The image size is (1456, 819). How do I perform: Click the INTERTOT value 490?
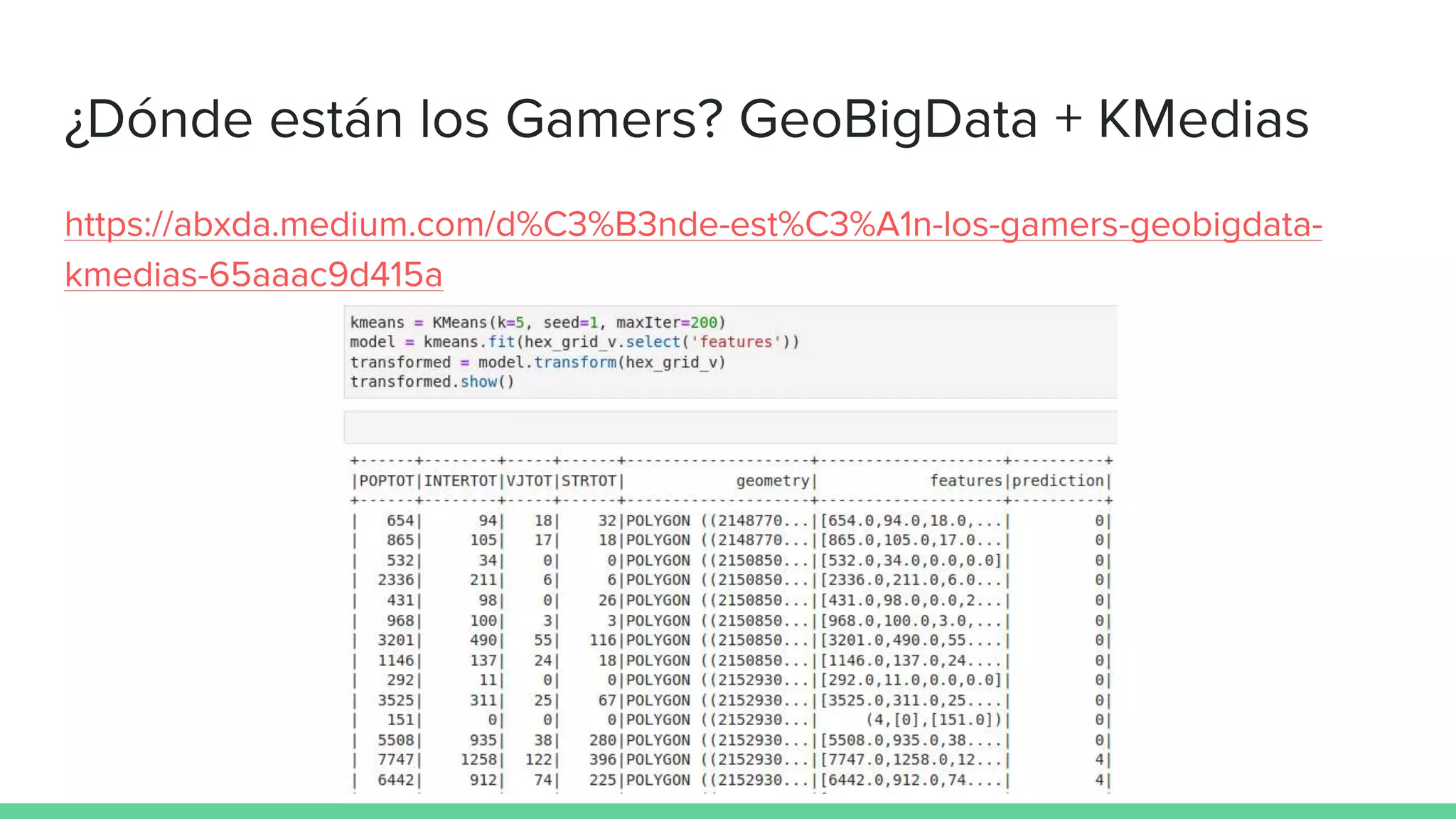coord(483,640)
